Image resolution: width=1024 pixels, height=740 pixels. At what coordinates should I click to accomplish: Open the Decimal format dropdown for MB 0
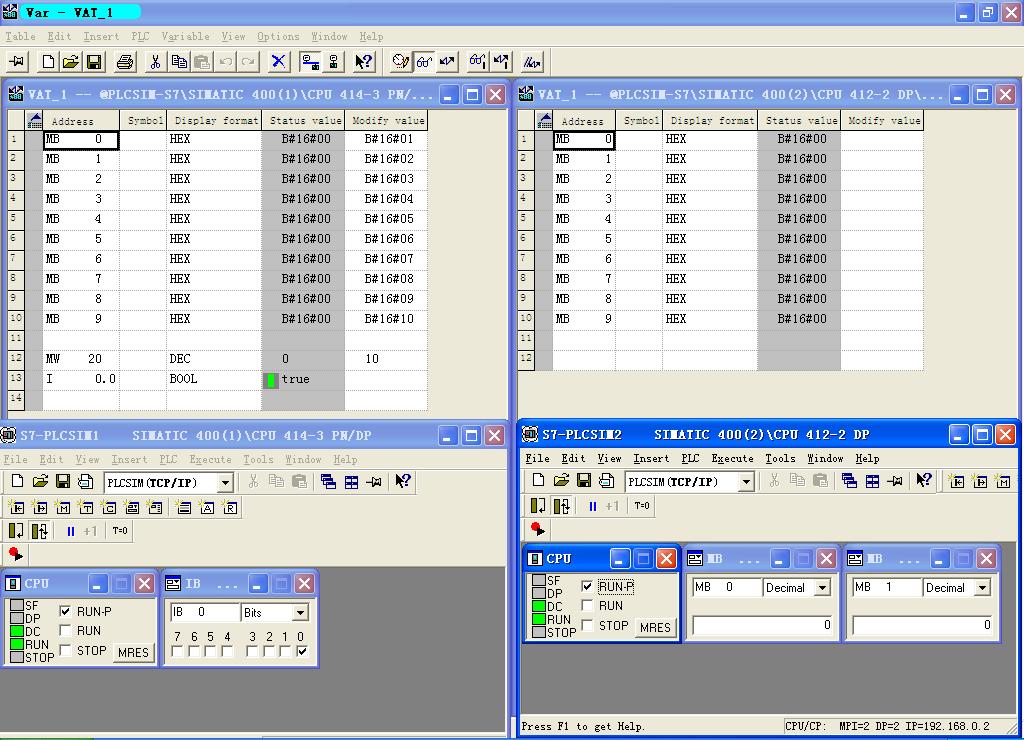[x=823, y=588]
